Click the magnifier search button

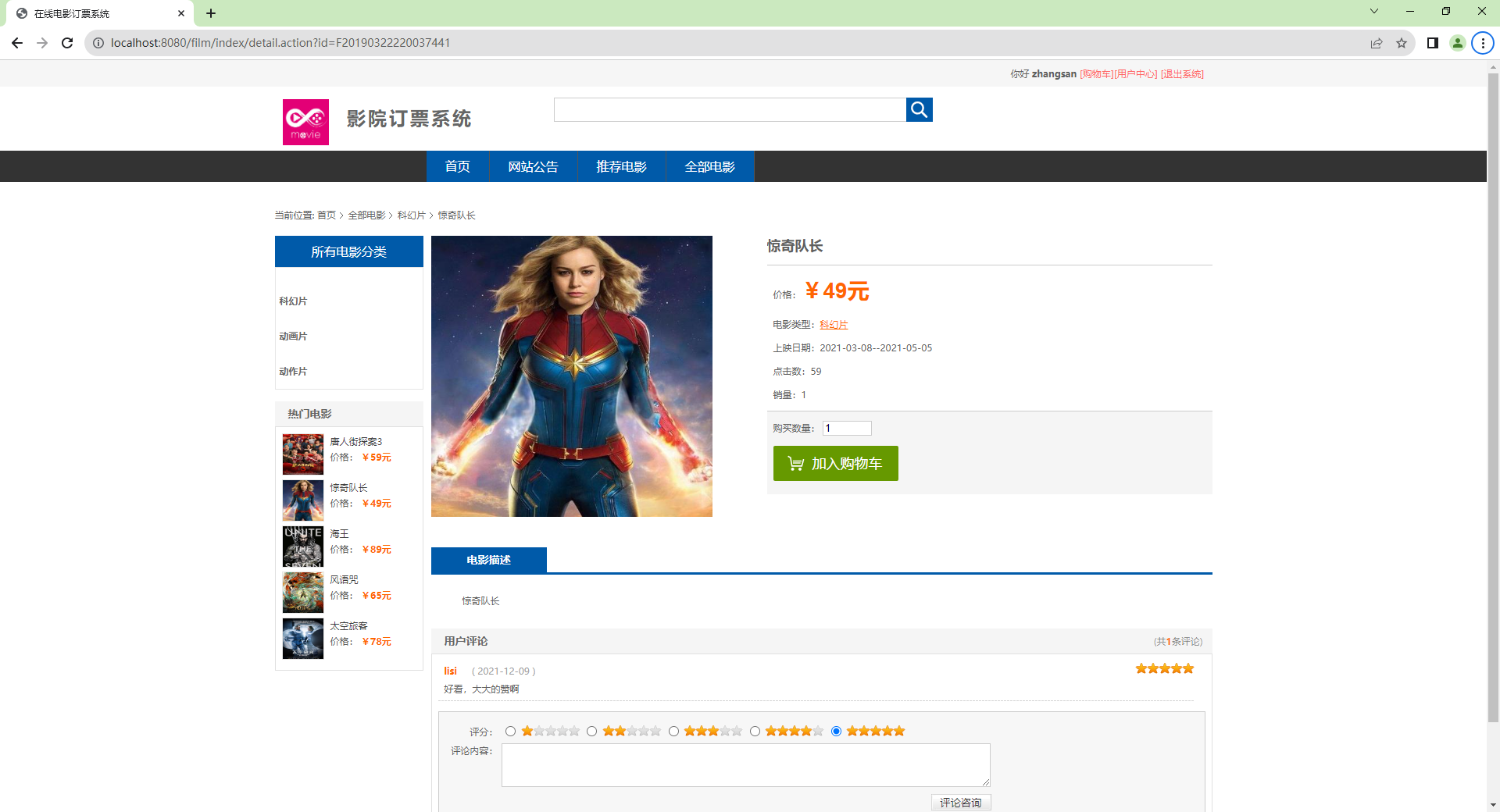pyautogui.click(x=919, y=110)
